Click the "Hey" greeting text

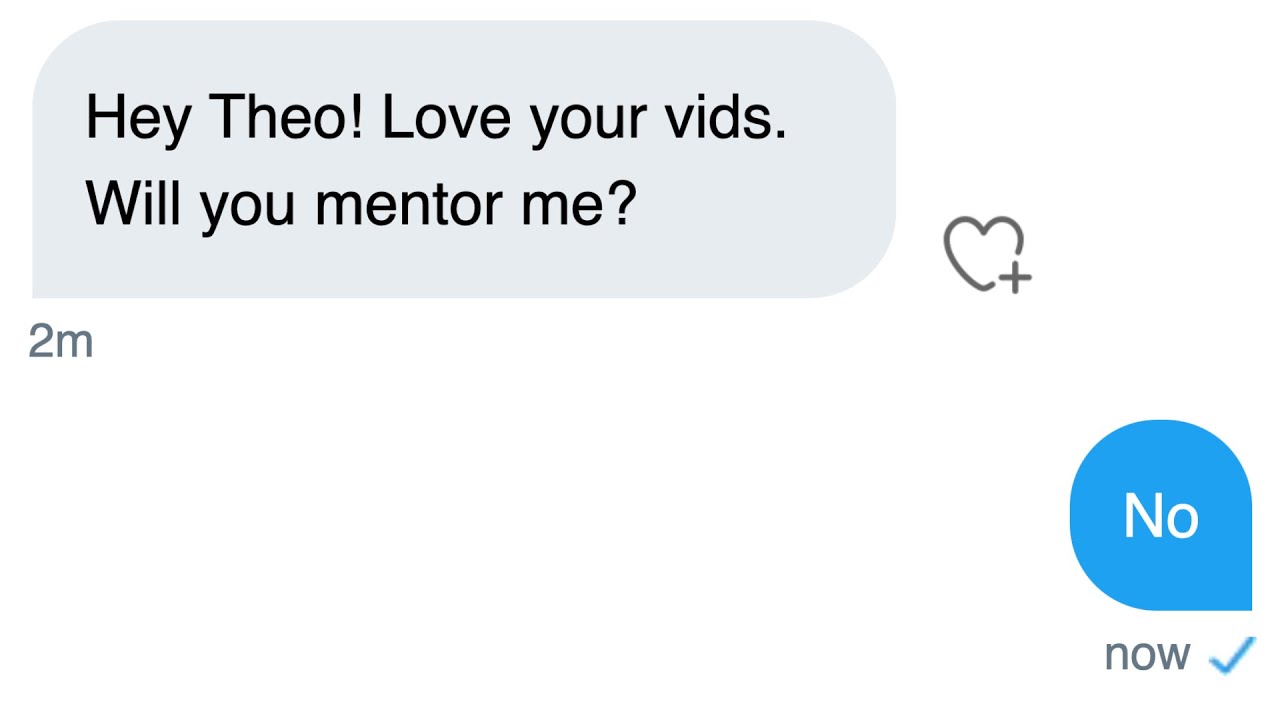[139, 119]
